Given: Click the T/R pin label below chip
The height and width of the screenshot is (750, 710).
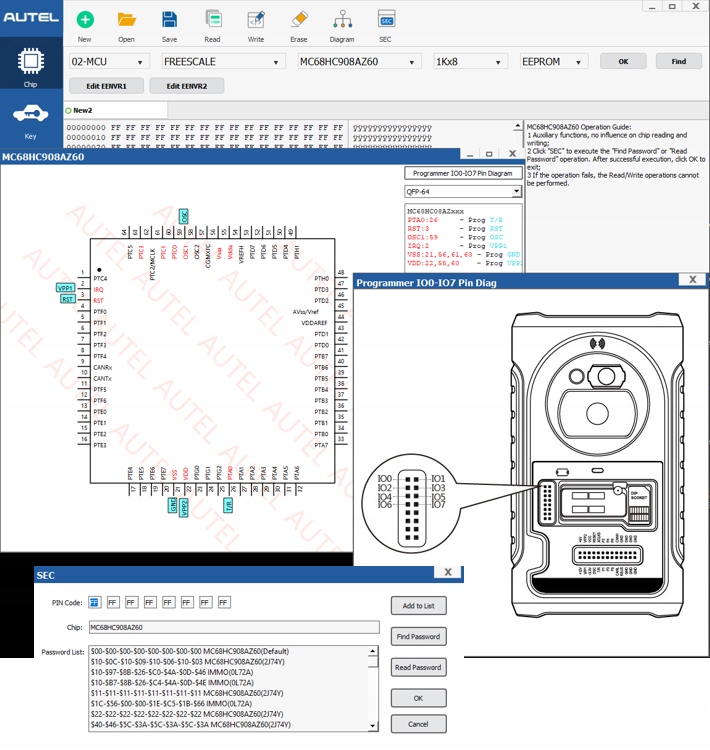Looking at the screenshot, I should tap(228, 505).
